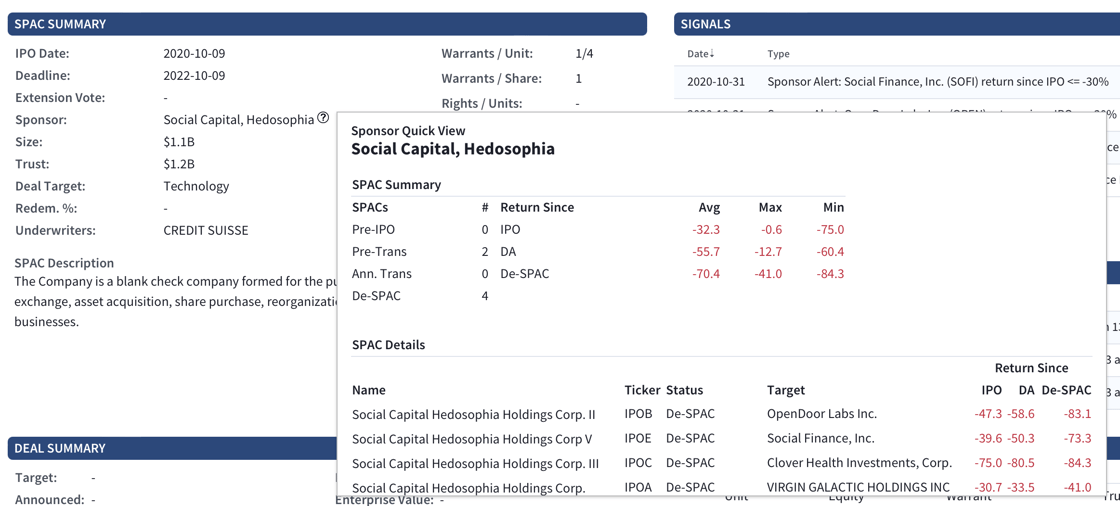Click the Name column header in SPAC Details
This screenshot has height=506, width=1120.
coord(368,390)
